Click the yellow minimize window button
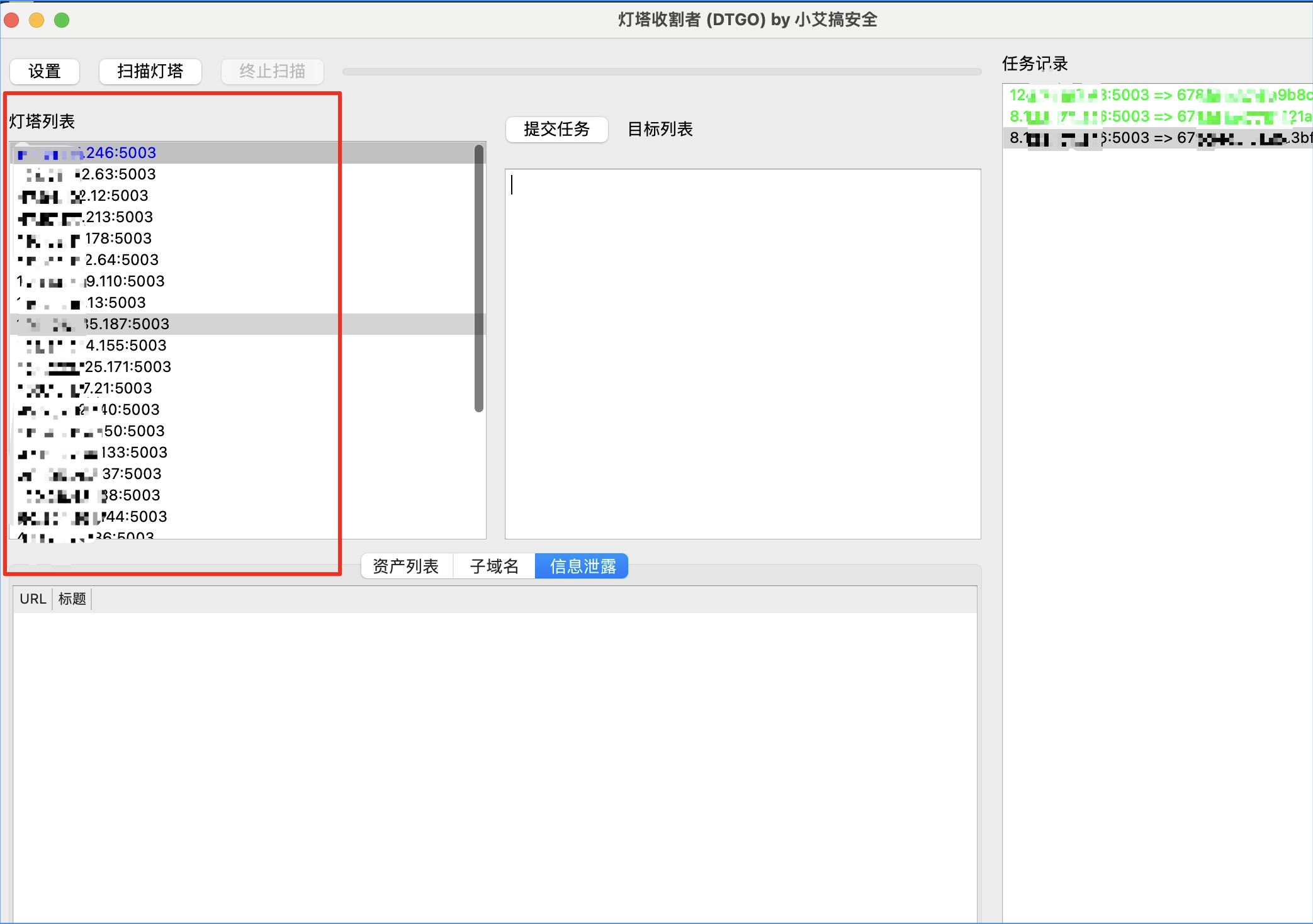Image resolution: width=1313 pixels, height=924 pixels. (37, 20)
